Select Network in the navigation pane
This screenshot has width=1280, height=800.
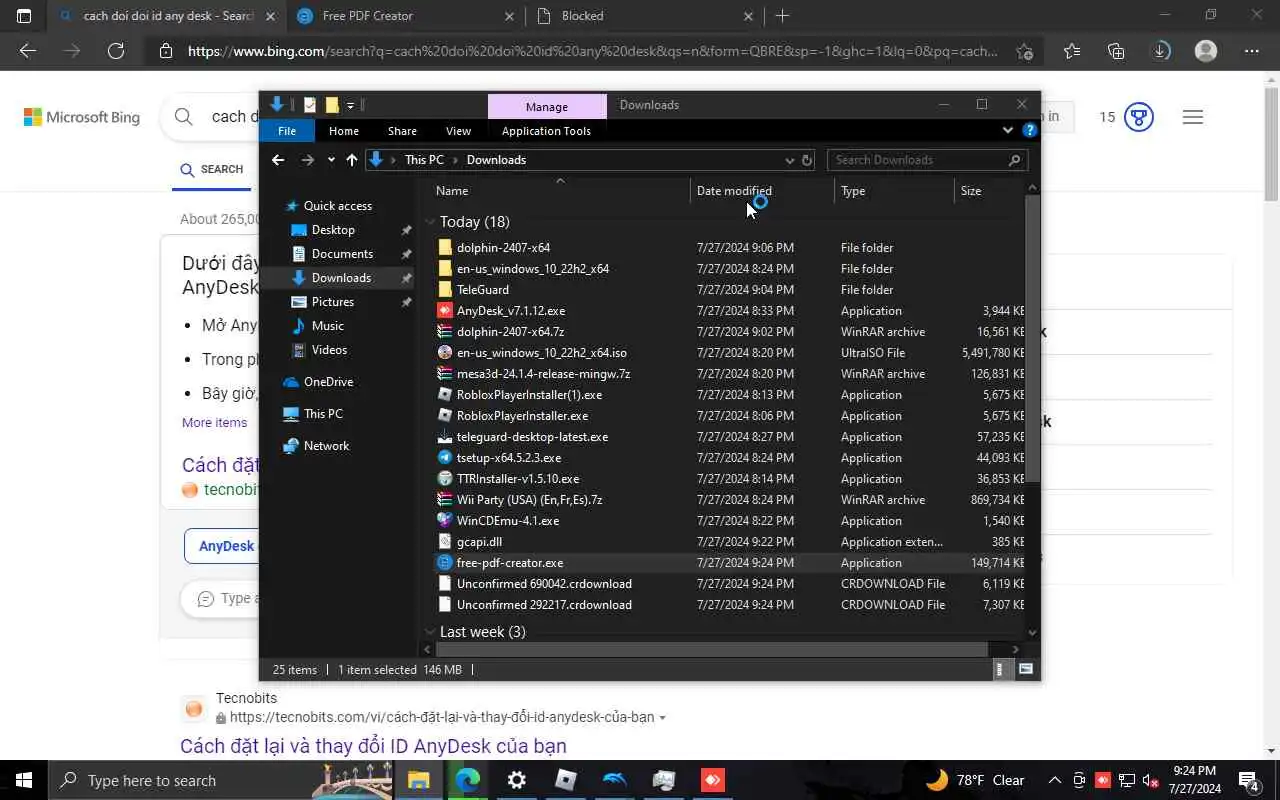coord(326,446)
